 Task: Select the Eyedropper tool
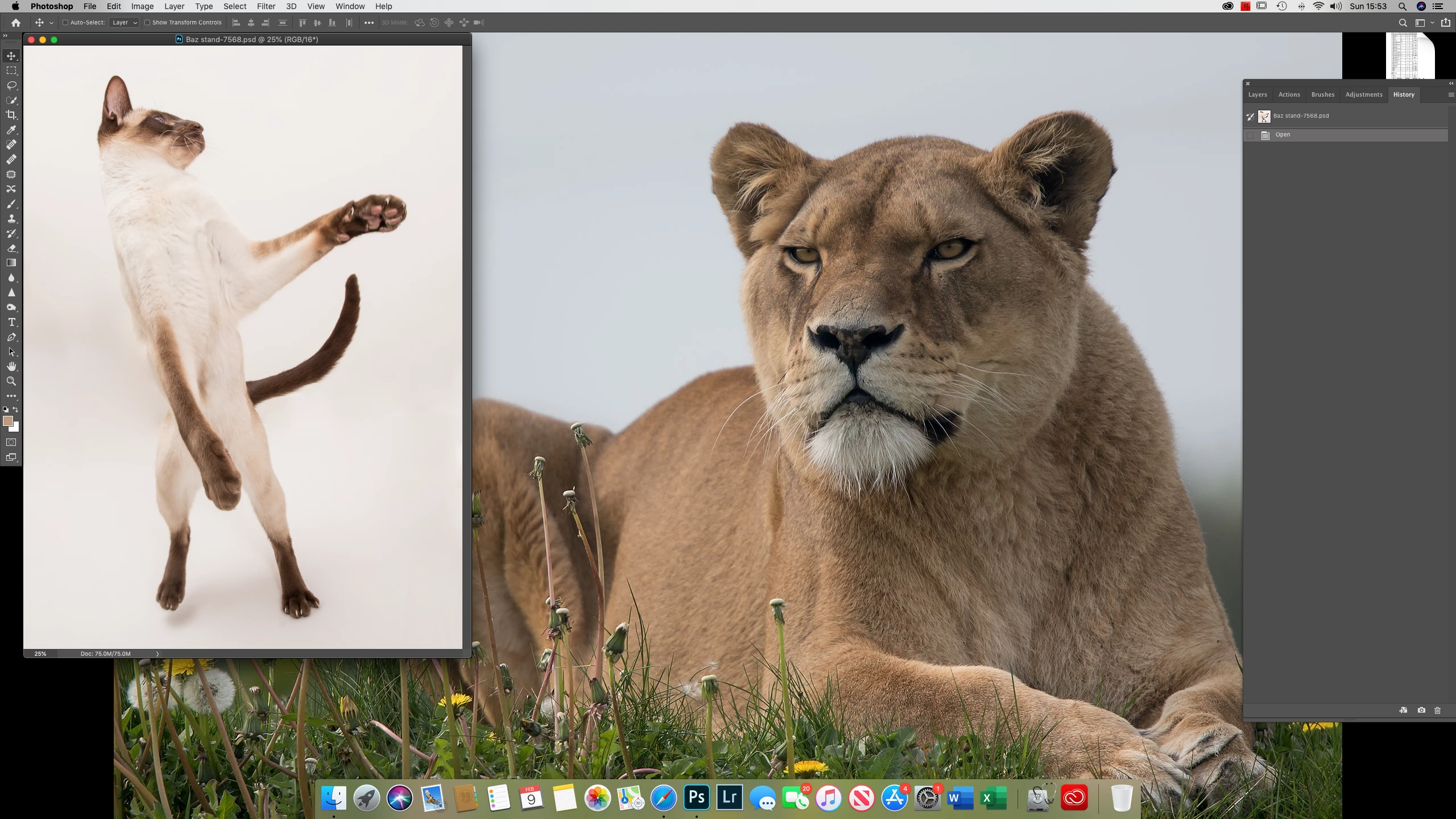[x=11, y=130]
